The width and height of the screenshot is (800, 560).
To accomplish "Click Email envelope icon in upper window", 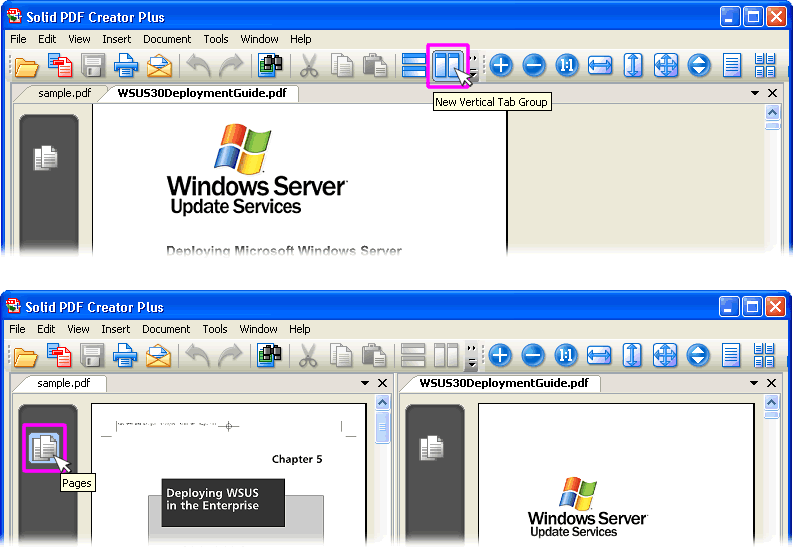I will (x=159, y=66).
